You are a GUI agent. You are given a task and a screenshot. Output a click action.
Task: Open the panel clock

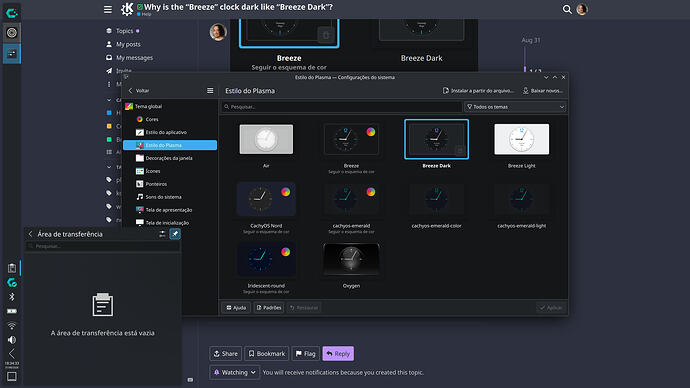pos(12,365)
